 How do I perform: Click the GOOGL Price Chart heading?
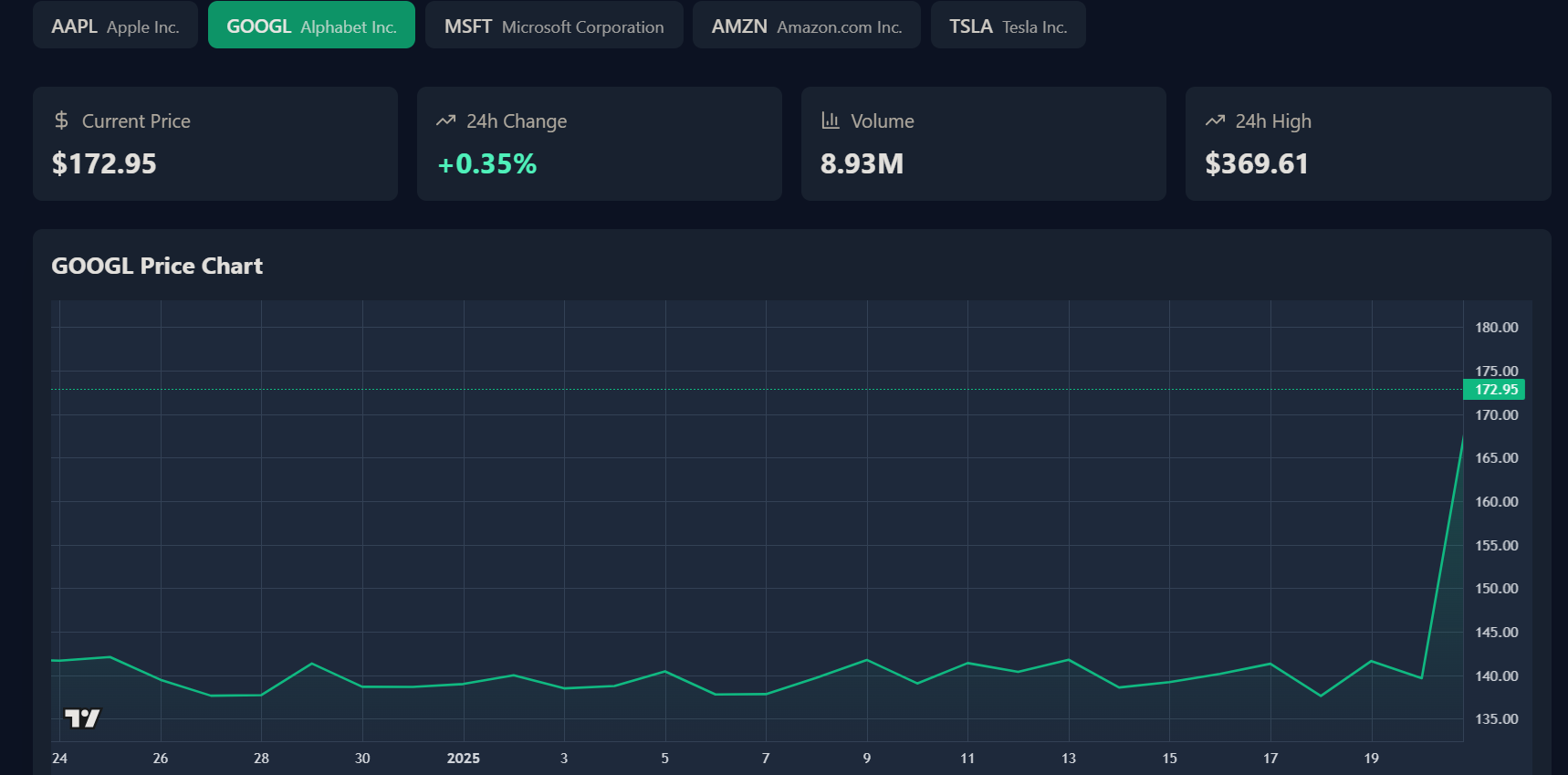157,266
